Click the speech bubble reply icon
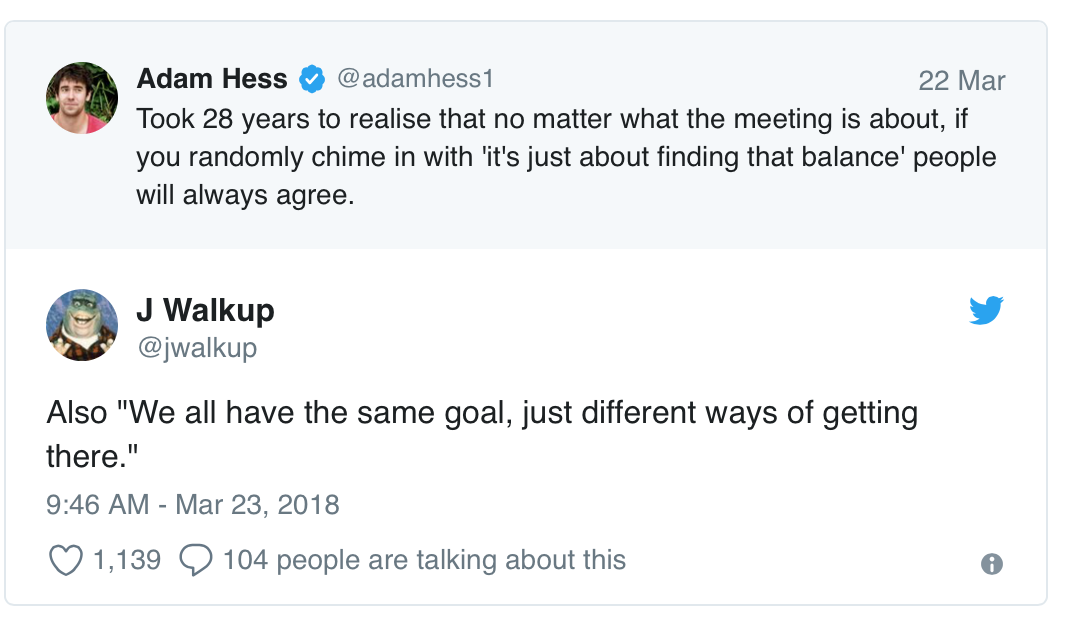 coord(195,560)
